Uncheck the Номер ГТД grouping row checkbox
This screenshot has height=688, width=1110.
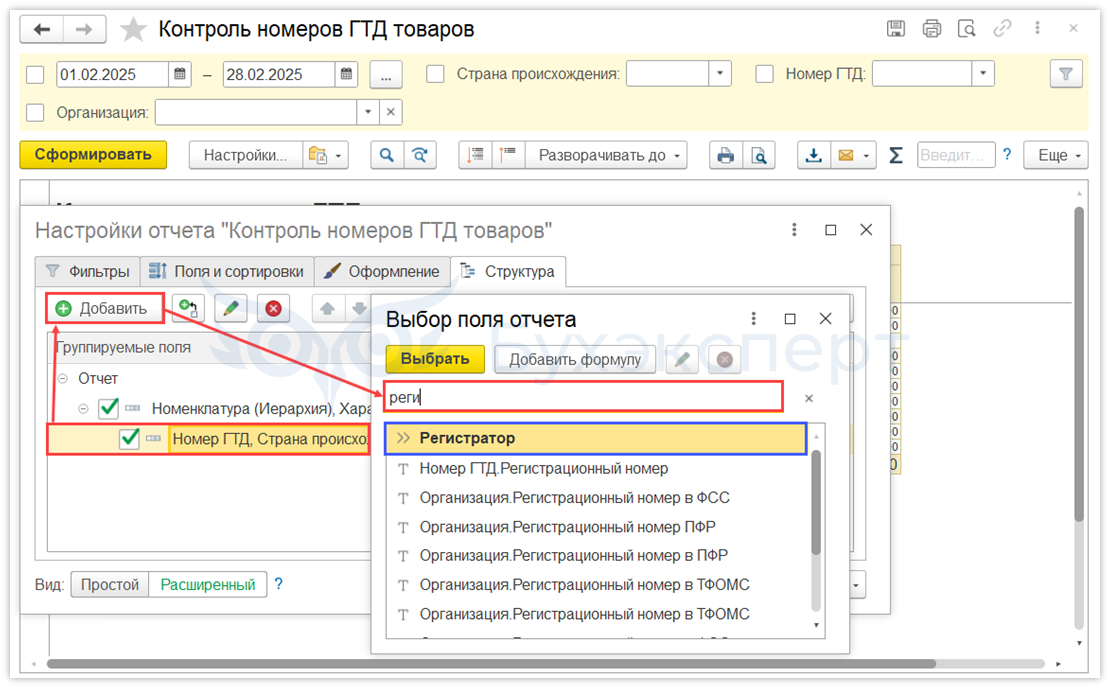tap(129, 438)
